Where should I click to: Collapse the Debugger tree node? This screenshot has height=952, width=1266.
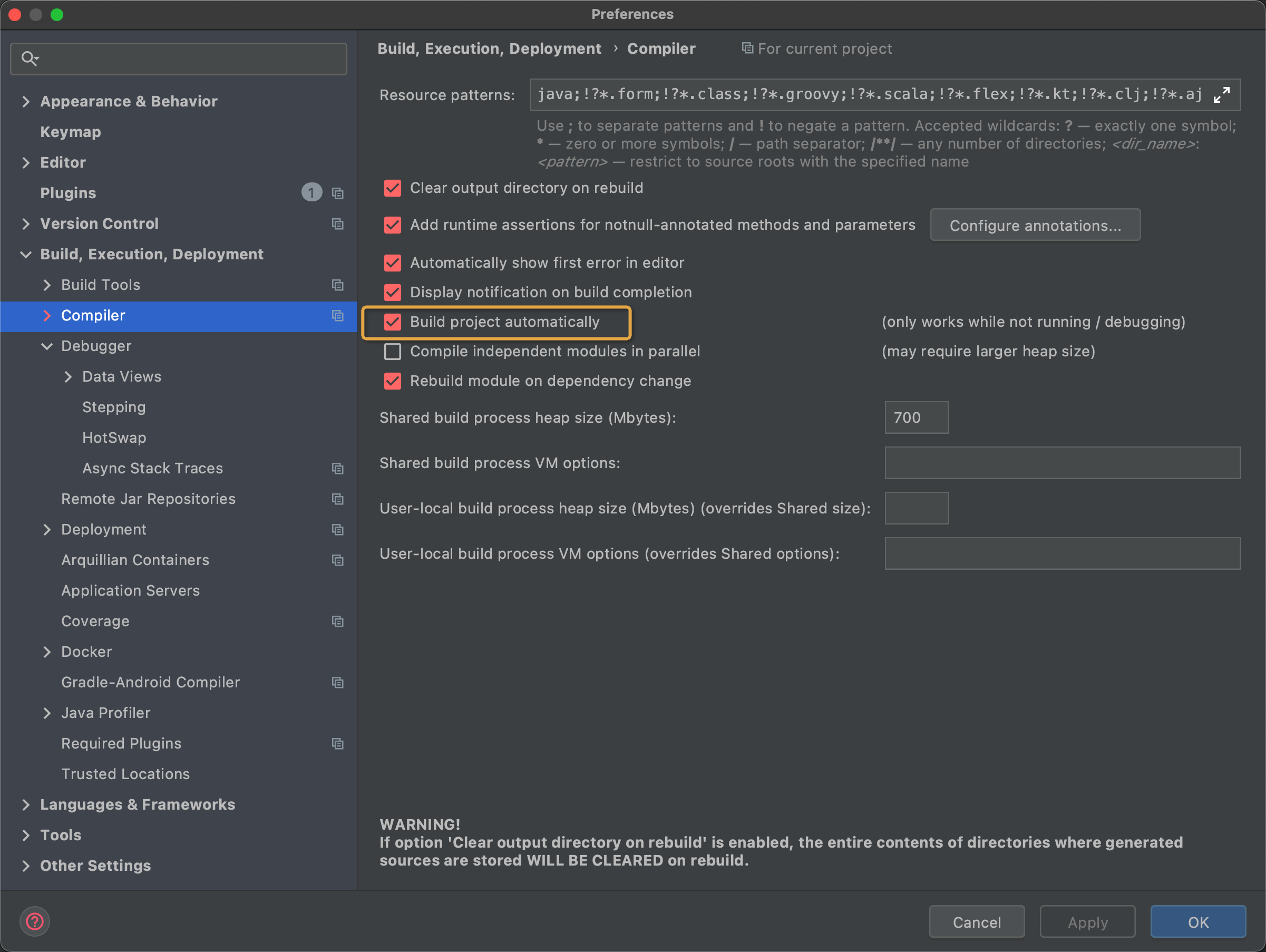[x=47, y=346]
